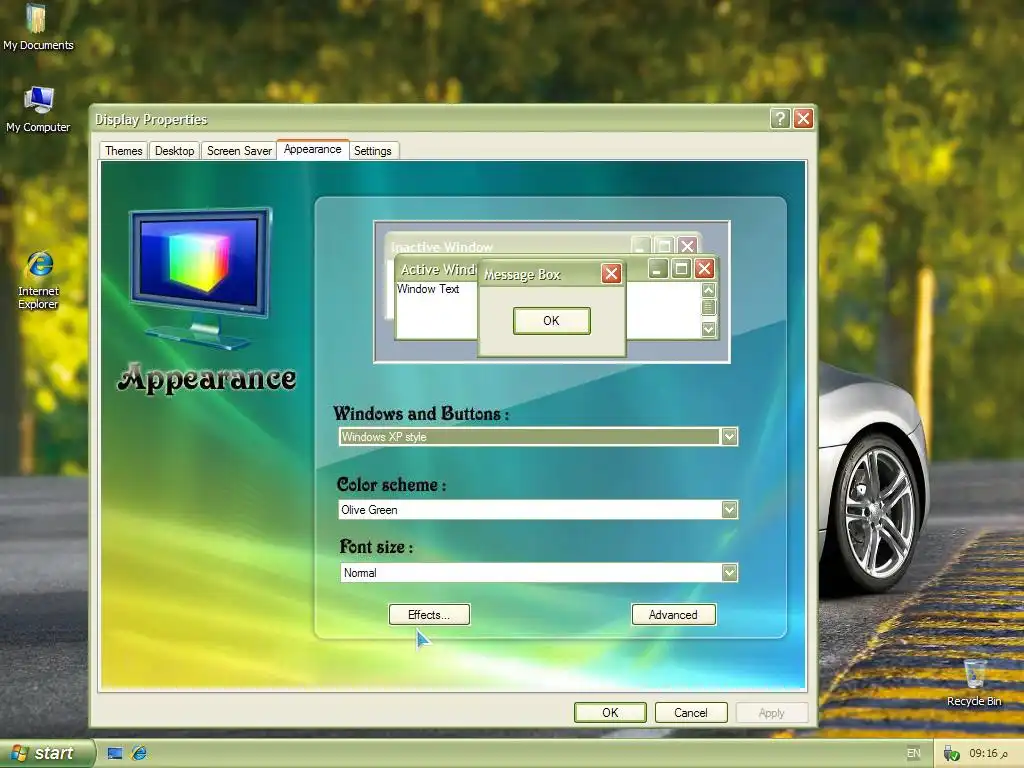Click the Show Desktop quick launch icon

point(115,754)
